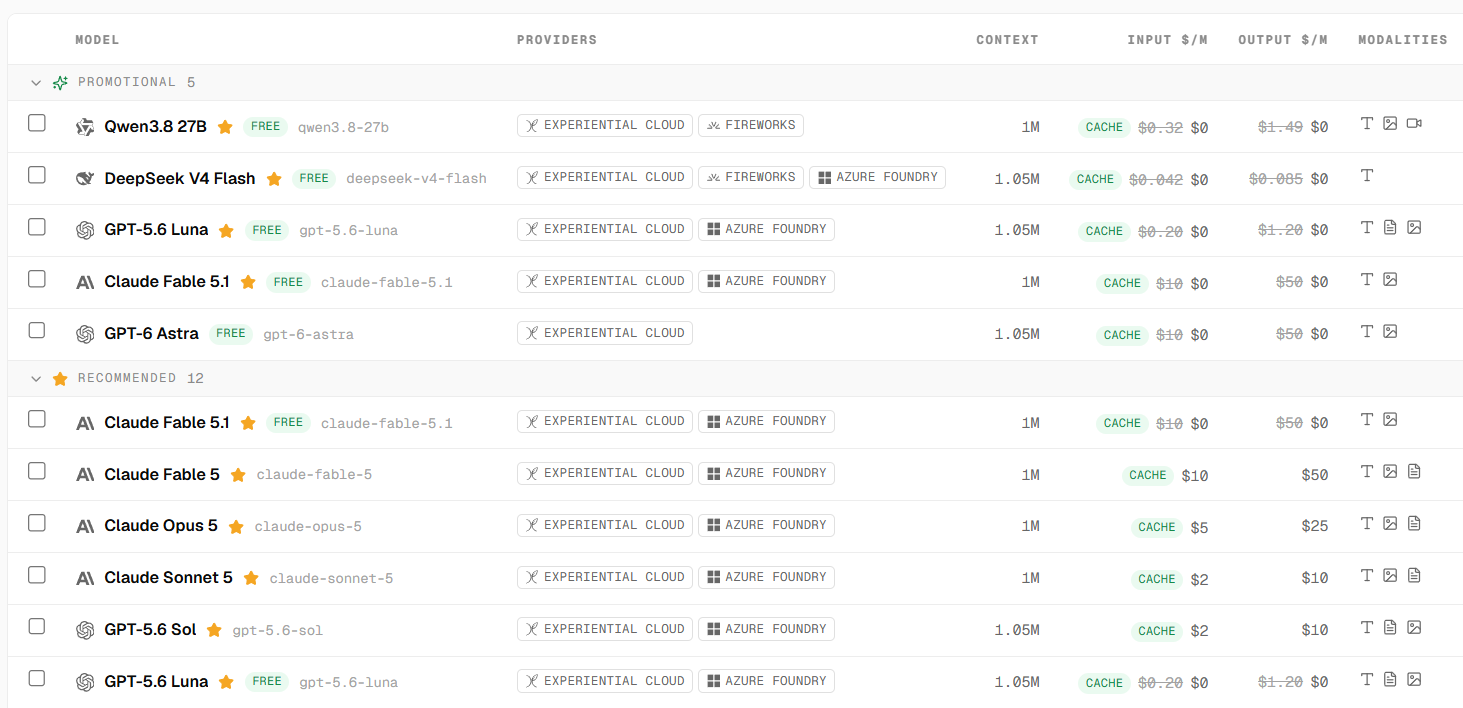Click the video modality icon in Qwen3.8 27B row
Screen dimensions: 1463x708
pyautogui.click(x=1414, y=123)
